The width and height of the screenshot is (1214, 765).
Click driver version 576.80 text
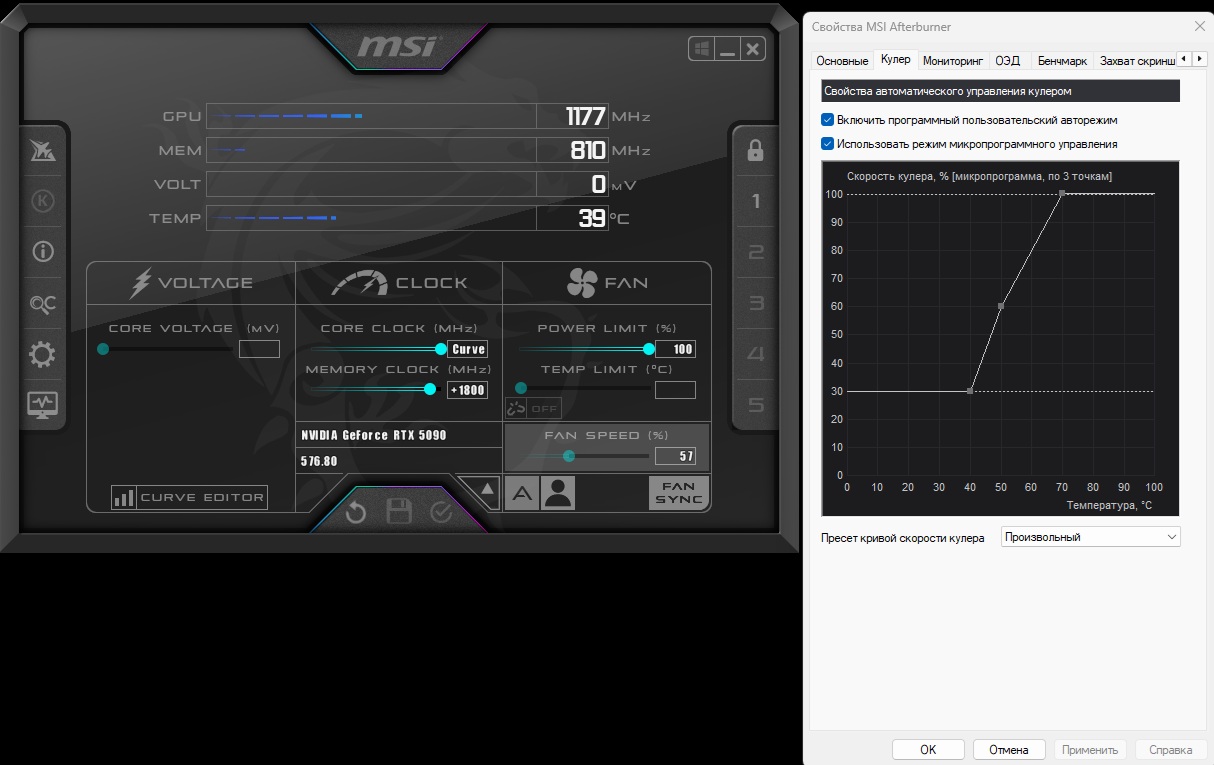click(x=320, y=462)
